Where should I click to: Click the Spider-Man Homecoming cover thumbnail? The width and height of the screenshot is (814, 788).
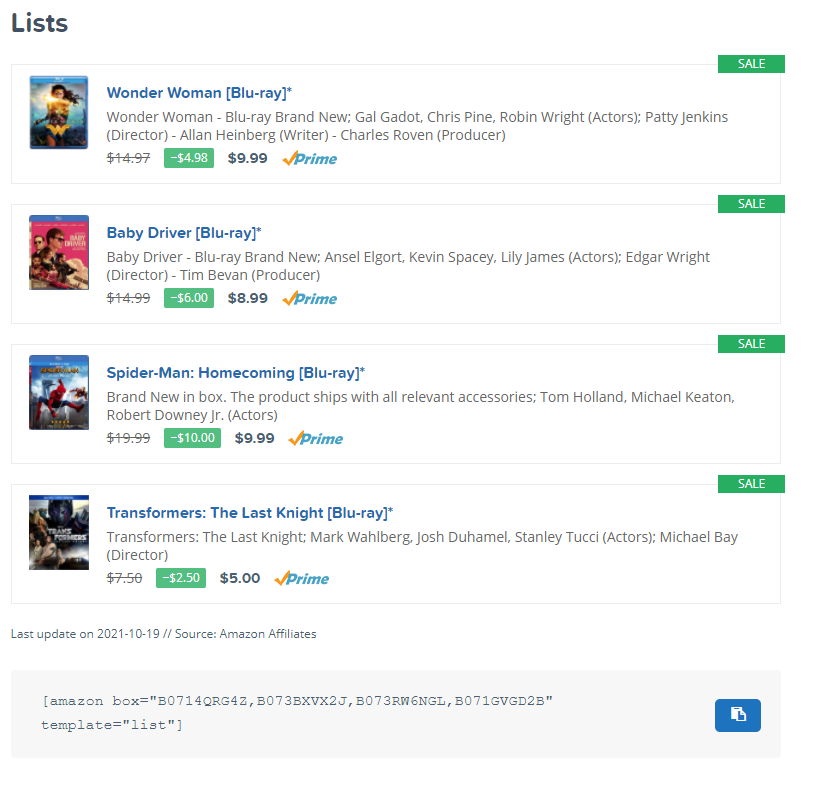pyautogui.click(x=59, y=392)
